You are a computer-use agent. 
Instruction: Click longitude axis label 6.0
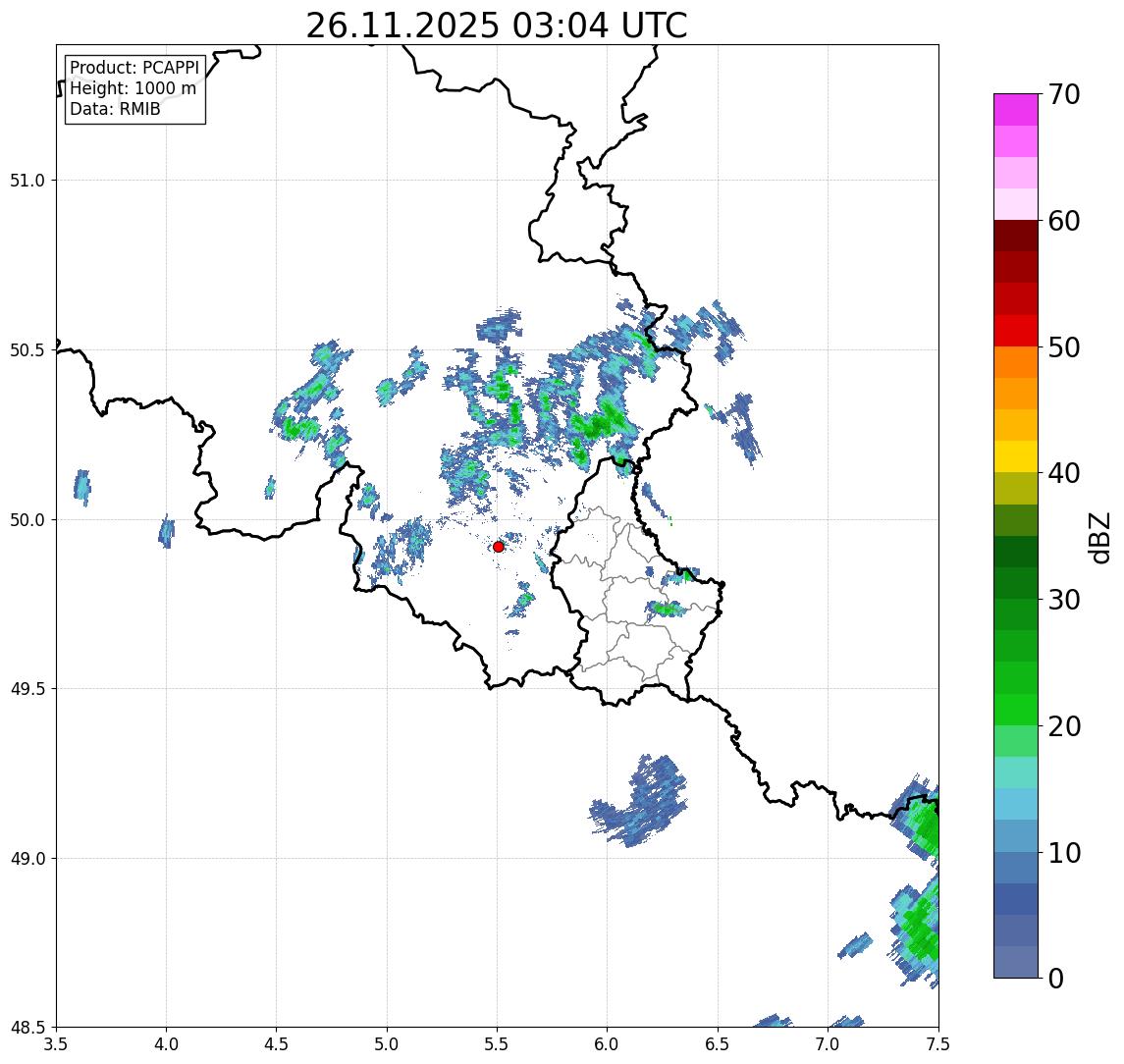click(x=608, y=1044)
